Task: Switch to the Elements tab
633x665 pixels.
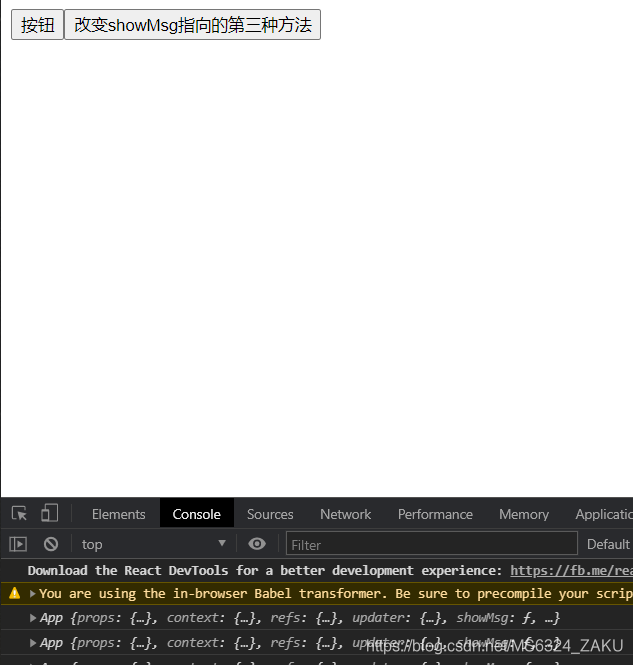Action: [118, 514]
